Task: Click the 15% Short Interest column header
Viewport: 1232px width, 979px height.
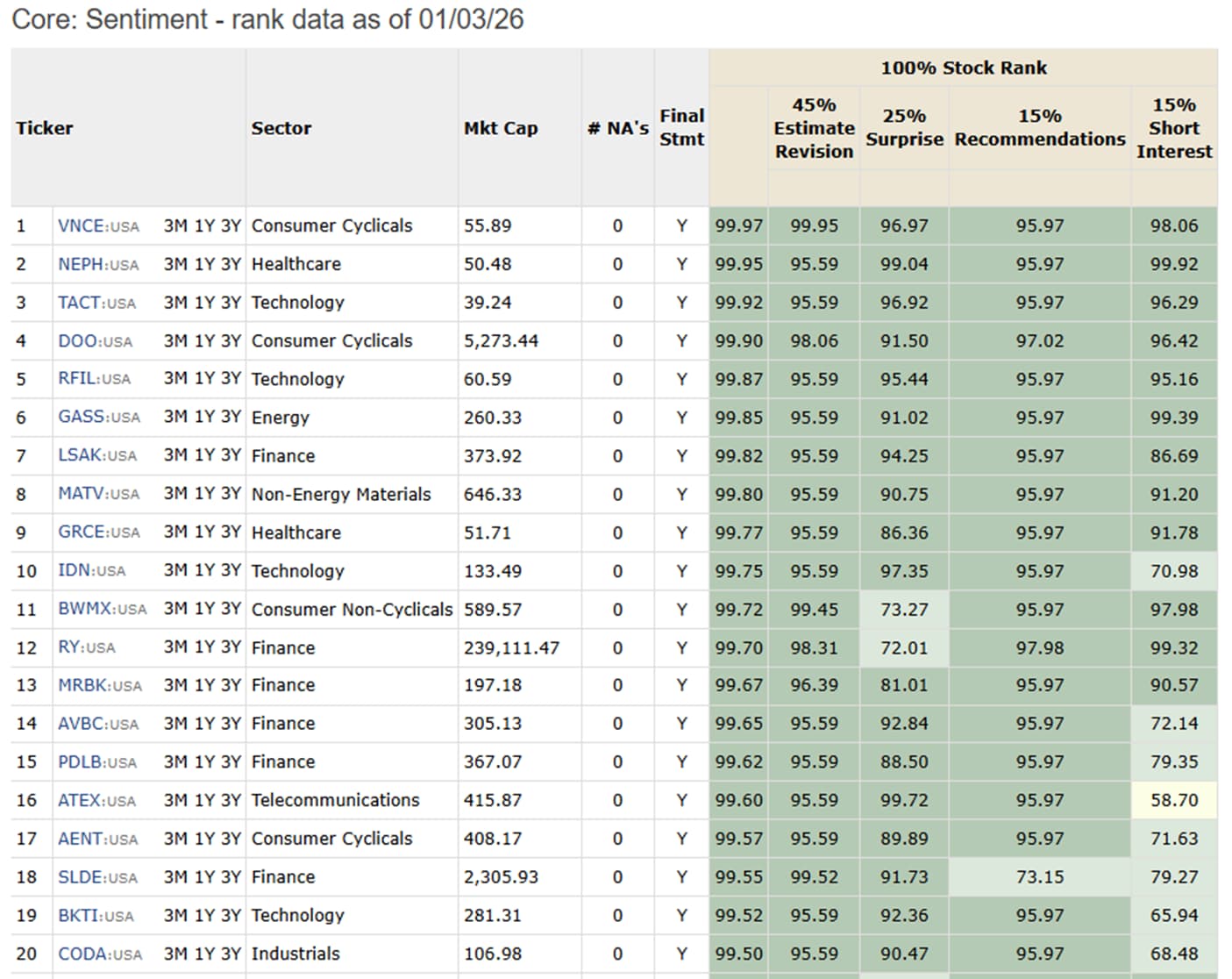Action: tap(1173, 128)
